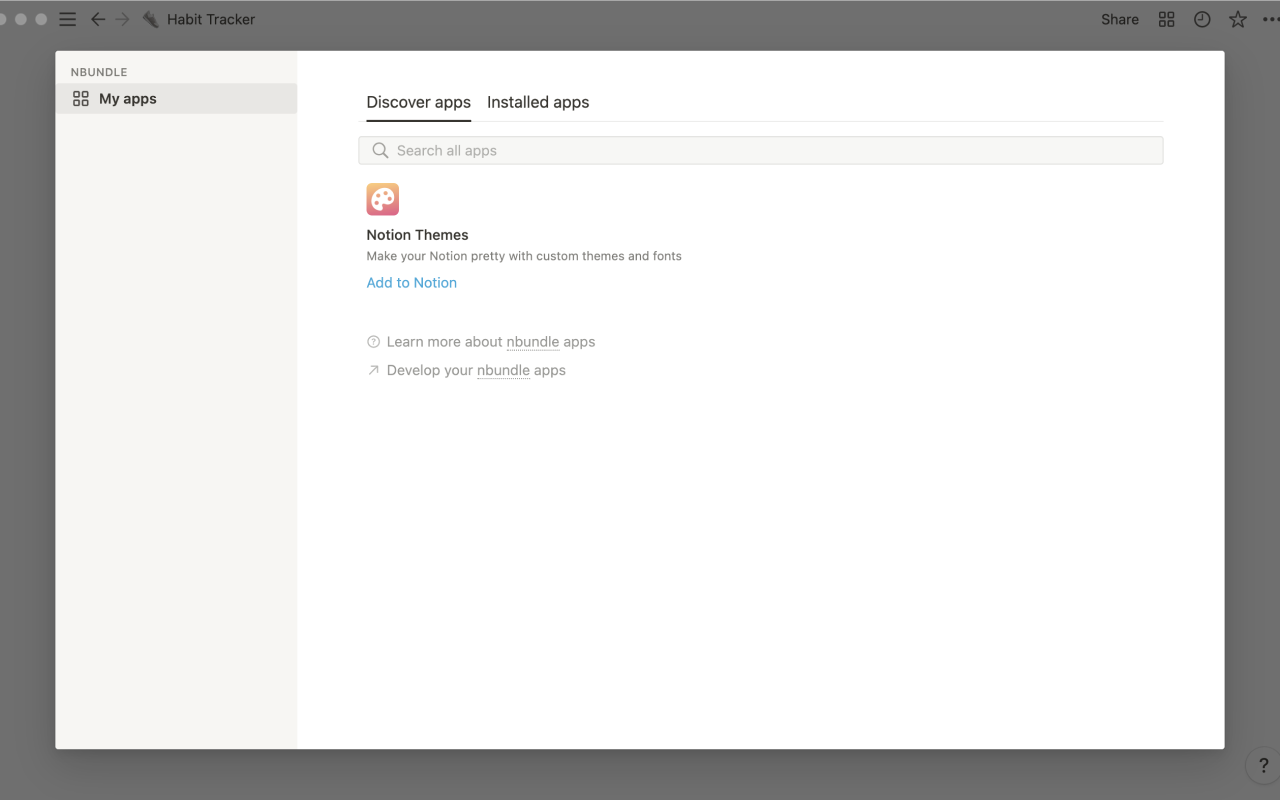The width and height of the screenshot is (1280, 800).
Task: Click the search magnifier icon
Action: tap(380, 150)
